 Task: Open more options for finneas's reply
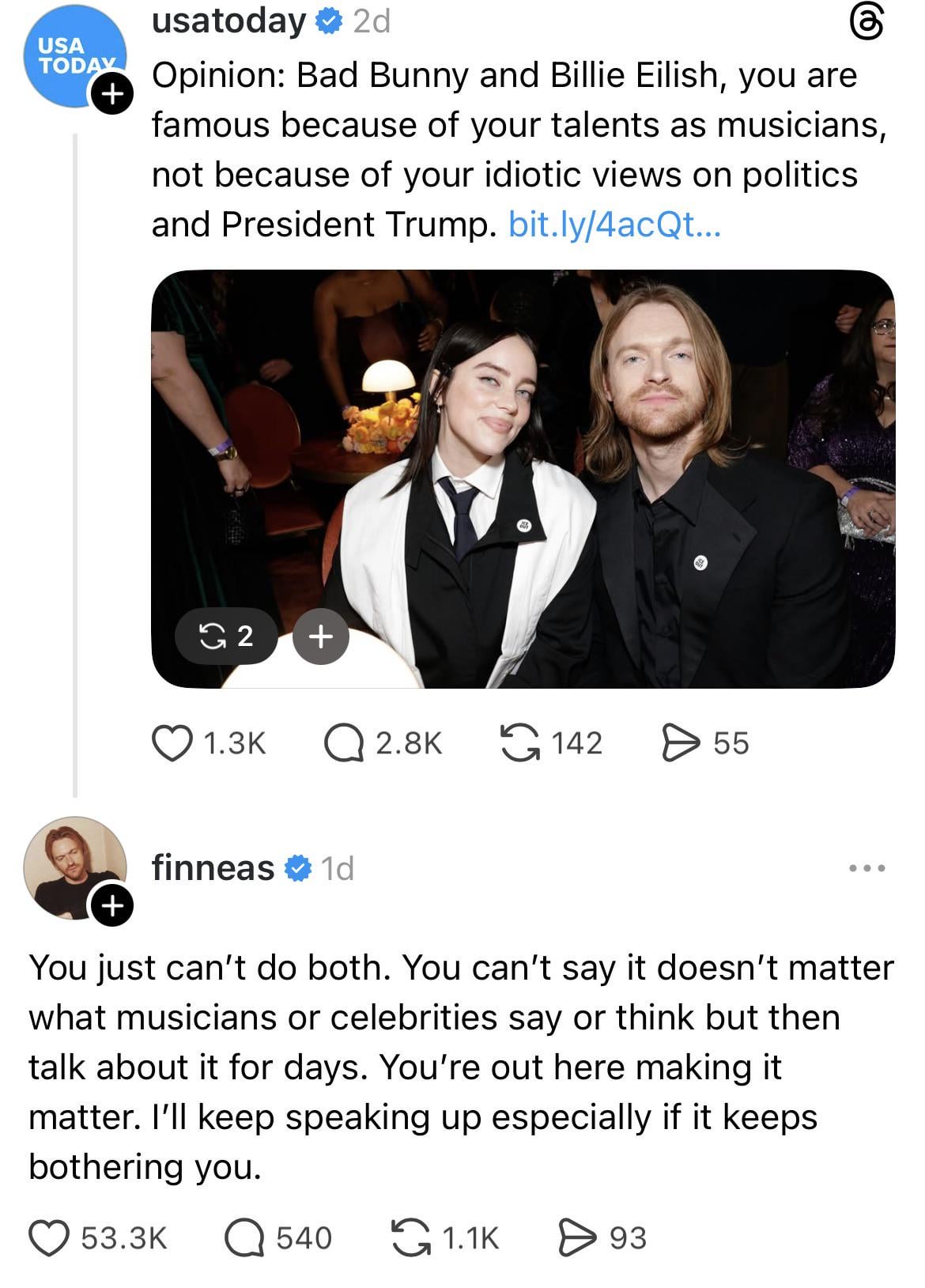tap(866, 868)
